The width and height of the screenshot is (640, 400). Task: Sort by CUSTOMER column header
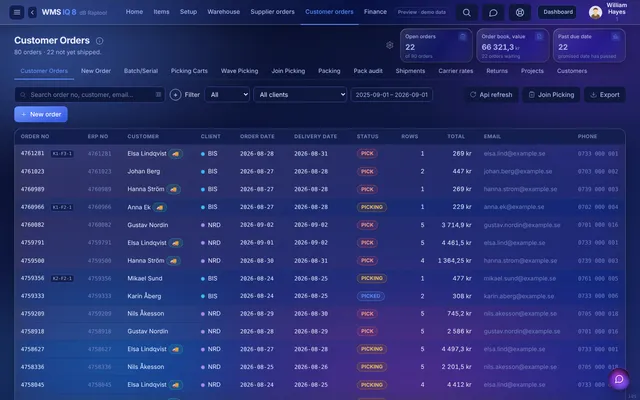[143, 136]
